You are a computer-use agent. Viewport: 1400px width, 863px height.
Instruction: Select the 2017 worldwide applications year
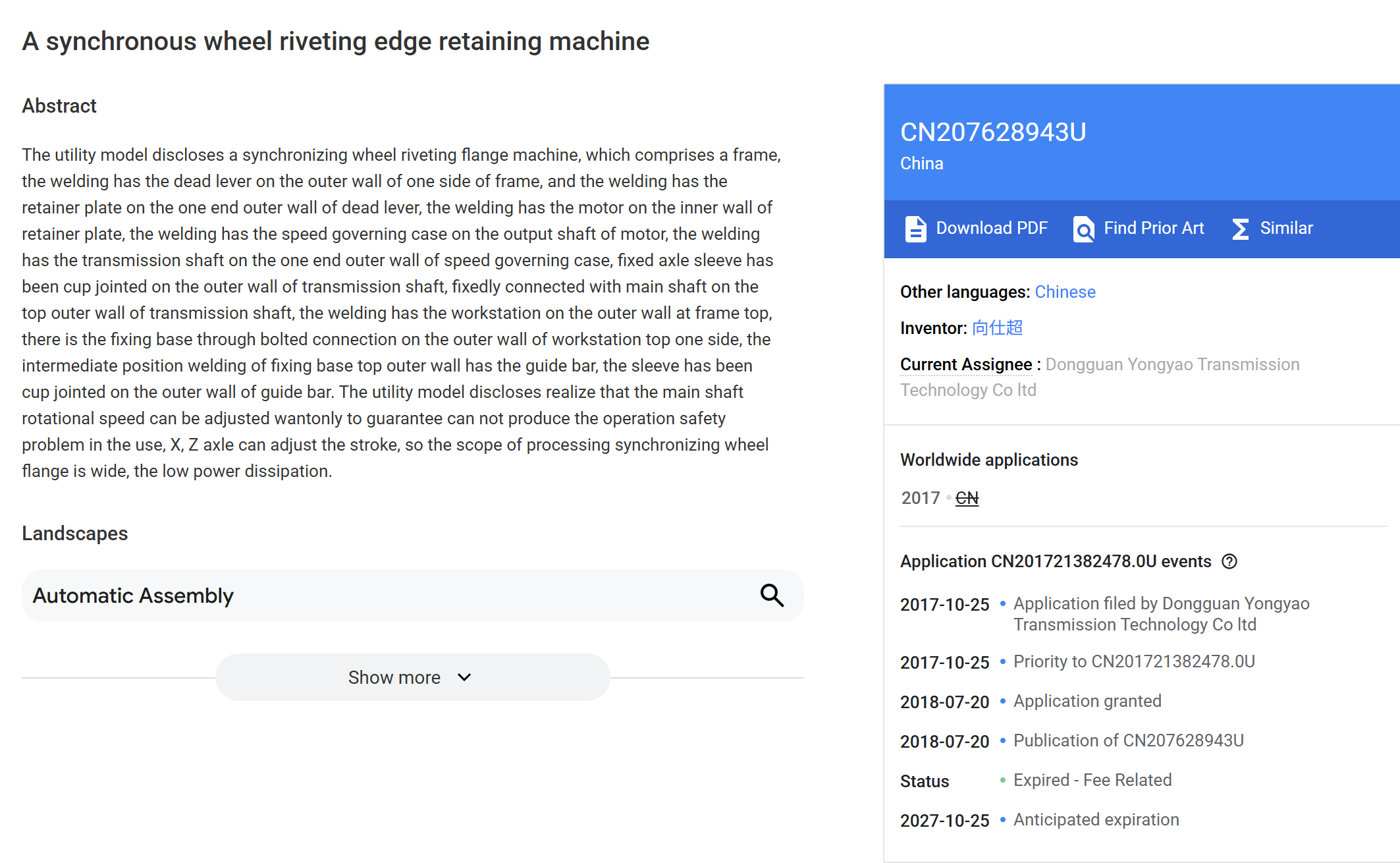tap(919, 498)
